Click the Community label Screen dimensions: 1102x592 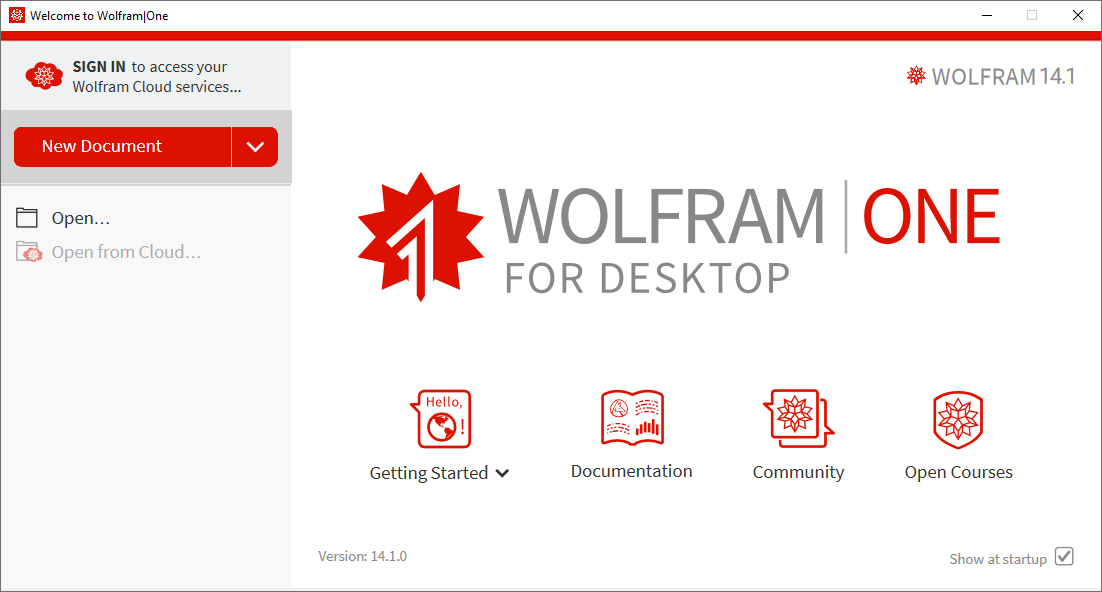click(798, 472)
